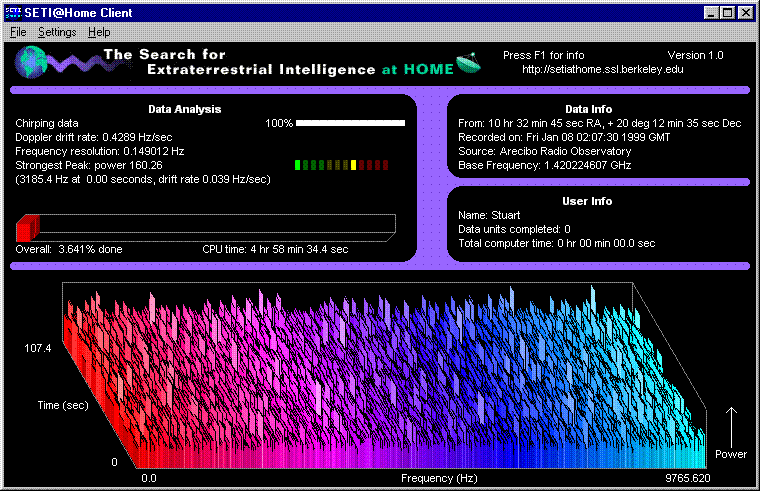This screenshot has width=760, height=491.
Task: Click the Earth globe logo icon
Action: [x=31, y=62]
